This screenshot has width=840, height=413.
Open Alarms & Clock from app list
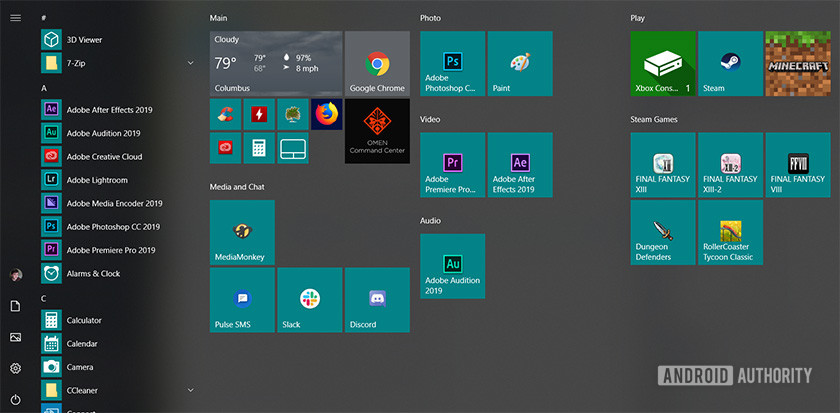click(x=118, y=274)
